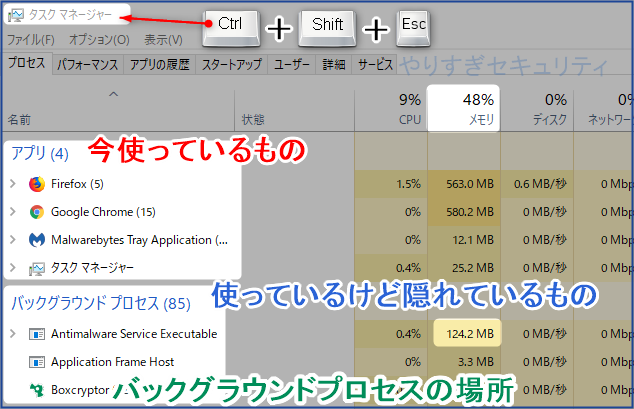Toggle sort arrow above 名前 column
Viewport: 634px width, 409px height.
point(114,94)
